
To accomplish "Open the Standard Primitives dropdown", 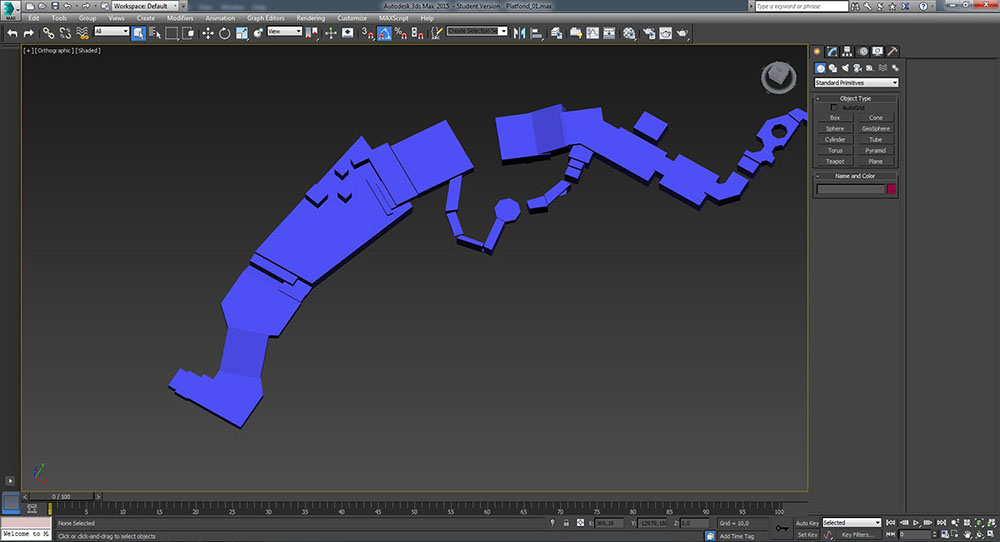I will pyautogui.click(x=856, y=83).
